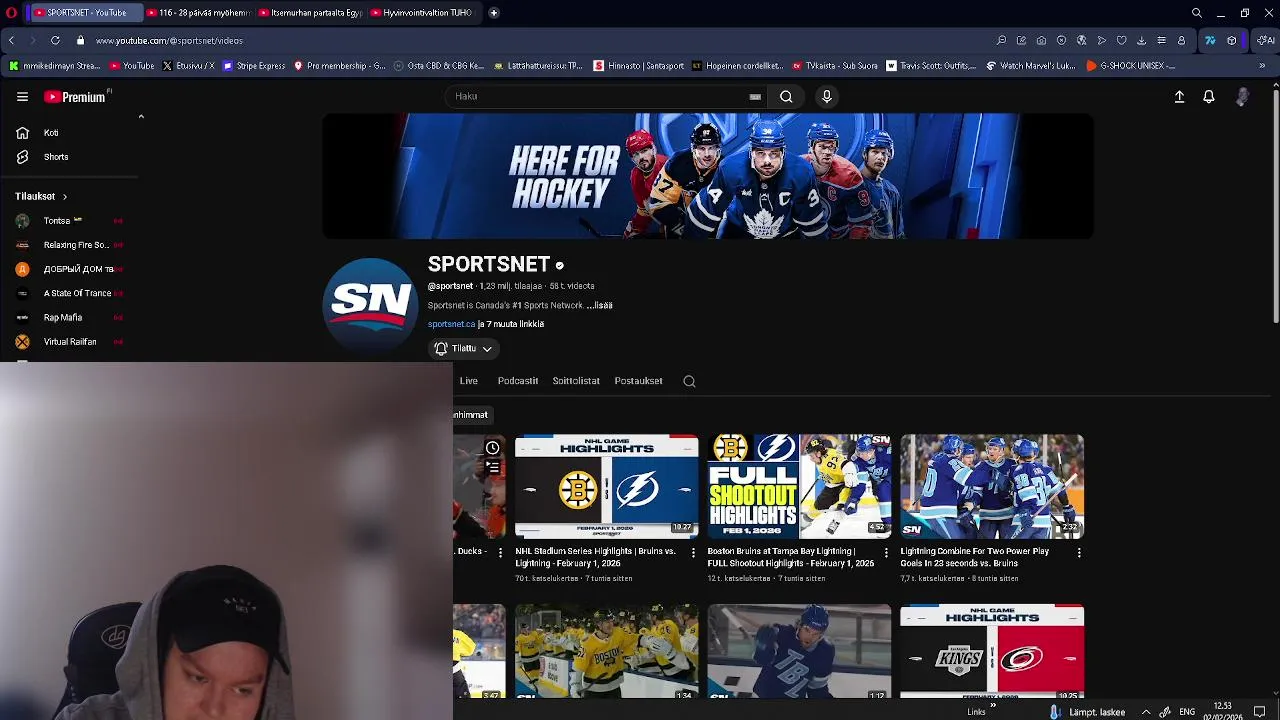Open the dark Tampa Bay player video thumbnail
This screenshot has height=720, width=1280.
point(799,651)
